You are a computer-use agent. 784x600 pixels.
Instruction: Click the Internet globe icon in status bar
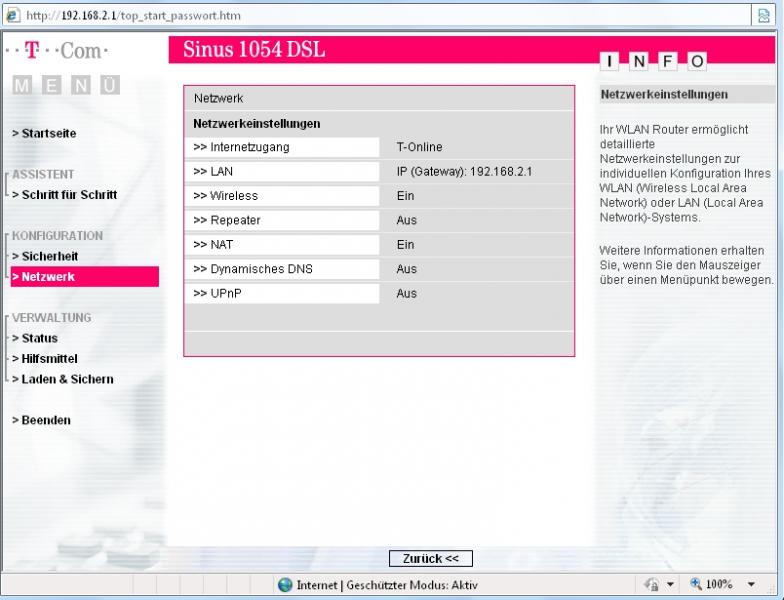click(x=285, y=584)
